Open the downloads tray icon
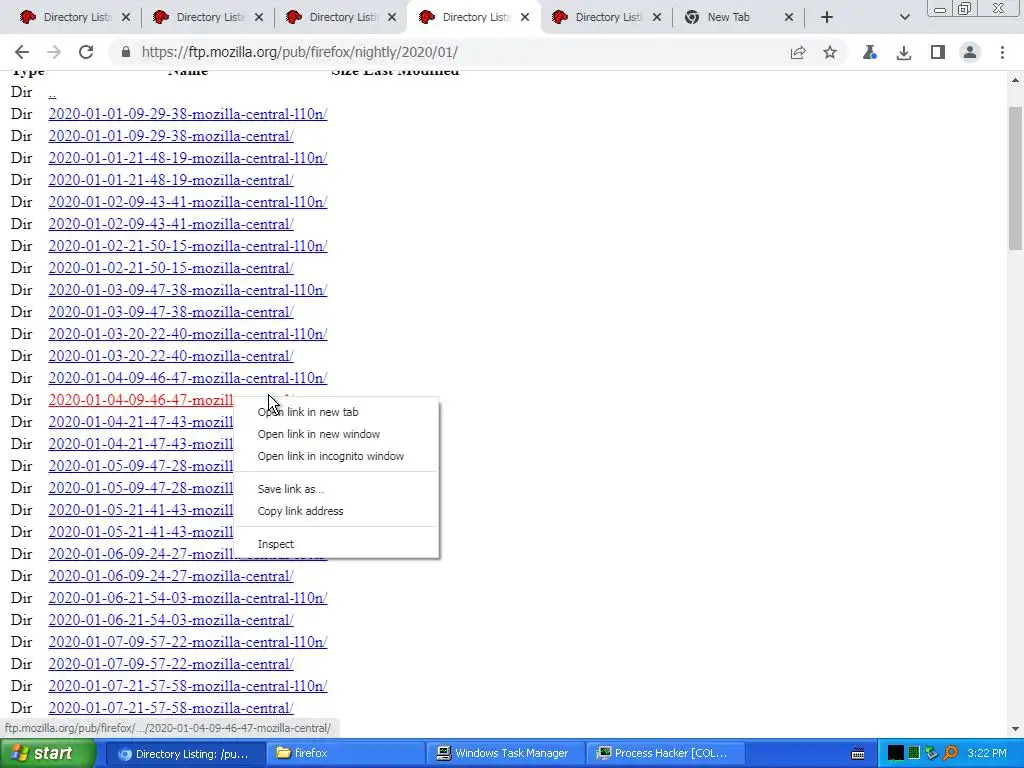The height and width of the screenshot is (768, 1024). pyautogui.click(x=903, y=52)
